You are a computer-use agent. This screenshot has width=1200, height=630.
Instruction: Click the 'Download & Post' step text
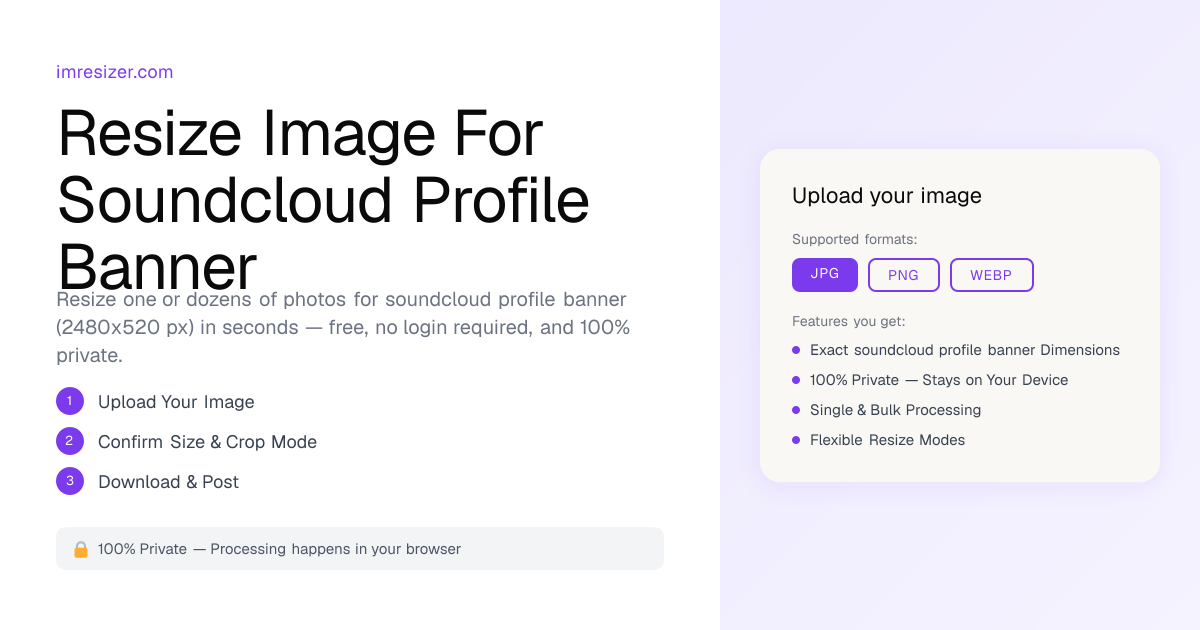[168, 482]
